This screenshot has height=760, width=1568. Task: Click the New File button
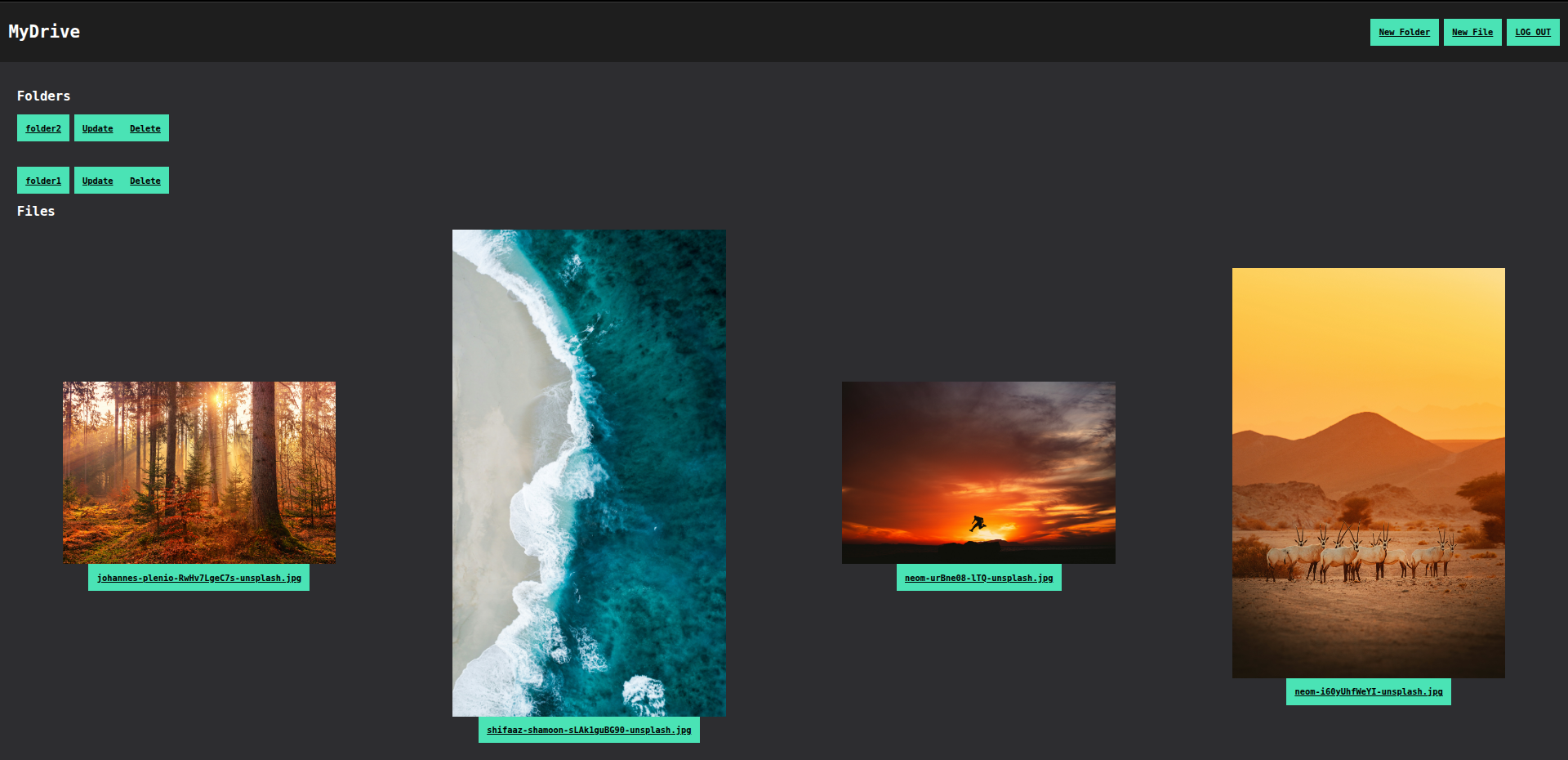tap(1472, 32)
